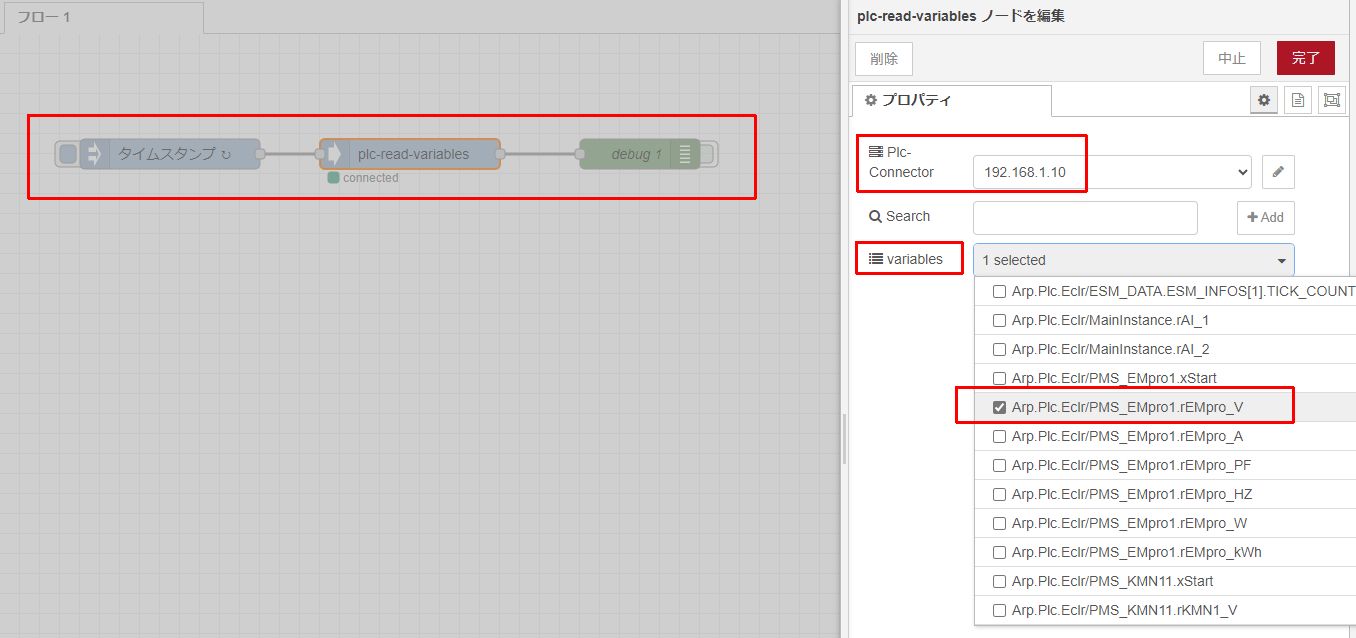Click the Search input field
The height and width of the screenshot is (638, 1356).
coord(1085,217)
